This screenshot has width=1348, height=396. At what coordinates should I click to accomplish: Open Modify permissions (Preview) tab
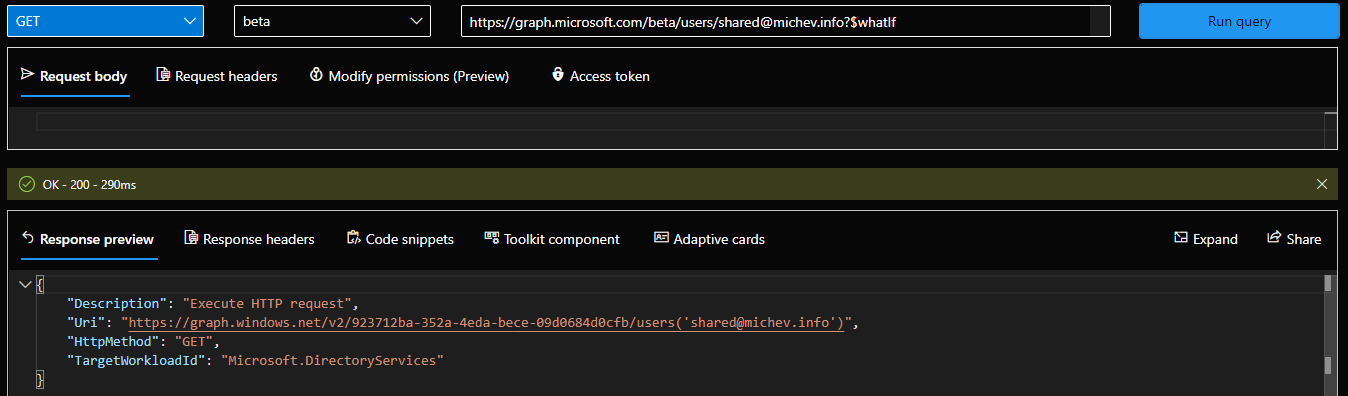pyautogui.click(x=409, y=76)
